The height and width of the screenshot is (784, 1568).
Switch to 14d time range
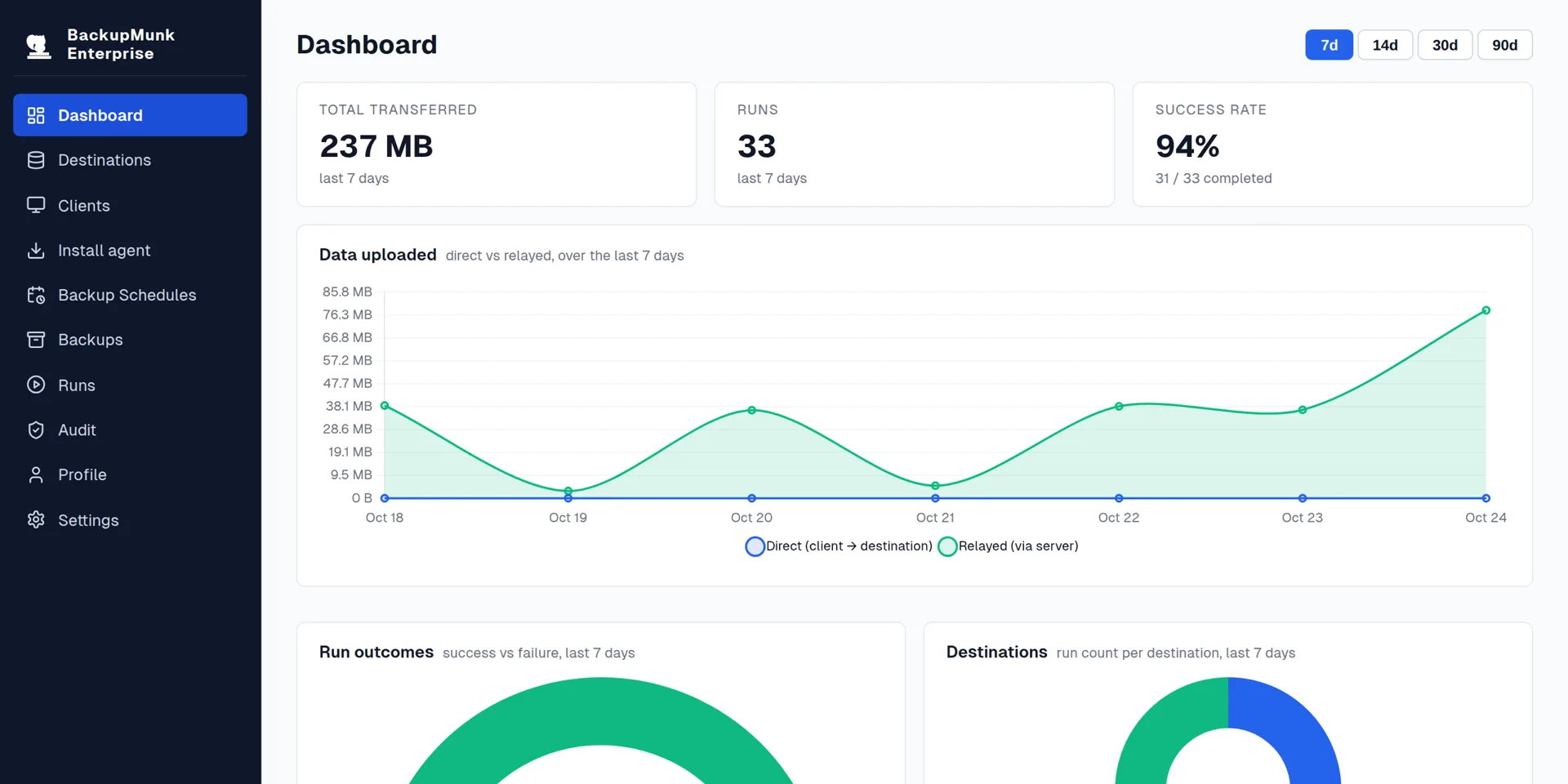pyautogui.click(x=1385, y=45)
